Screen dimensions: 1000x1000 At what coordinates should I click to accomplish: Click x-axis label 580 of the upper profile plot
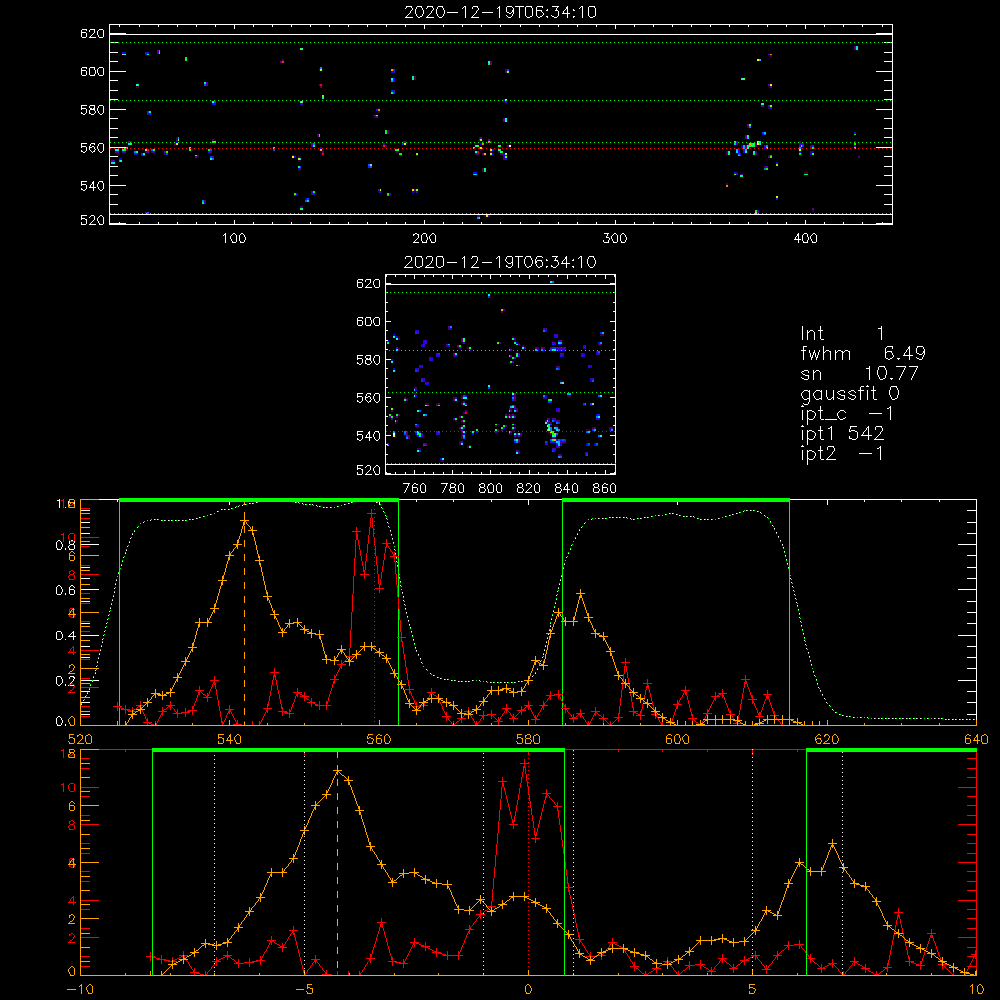click(528, 740)
